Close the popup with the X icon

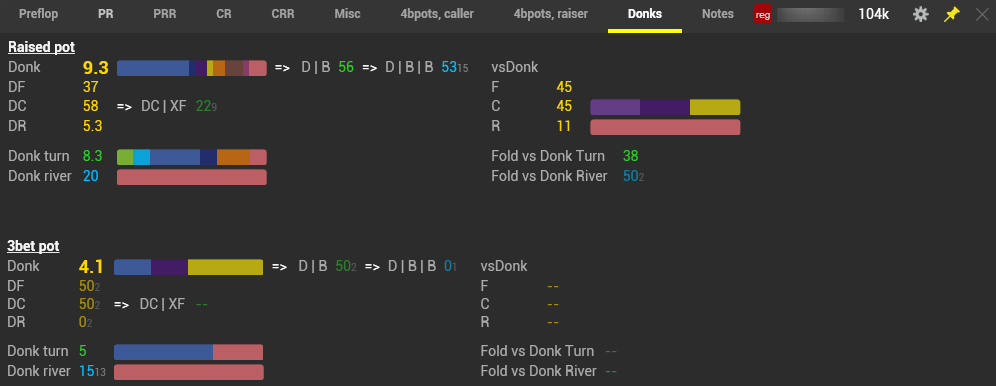(981, 15)
